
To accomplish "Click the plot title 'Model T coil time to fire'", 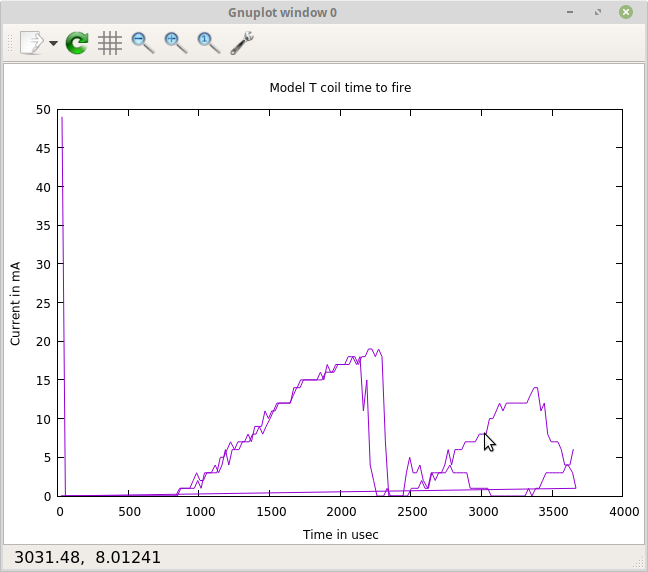I will coord(340,88).
